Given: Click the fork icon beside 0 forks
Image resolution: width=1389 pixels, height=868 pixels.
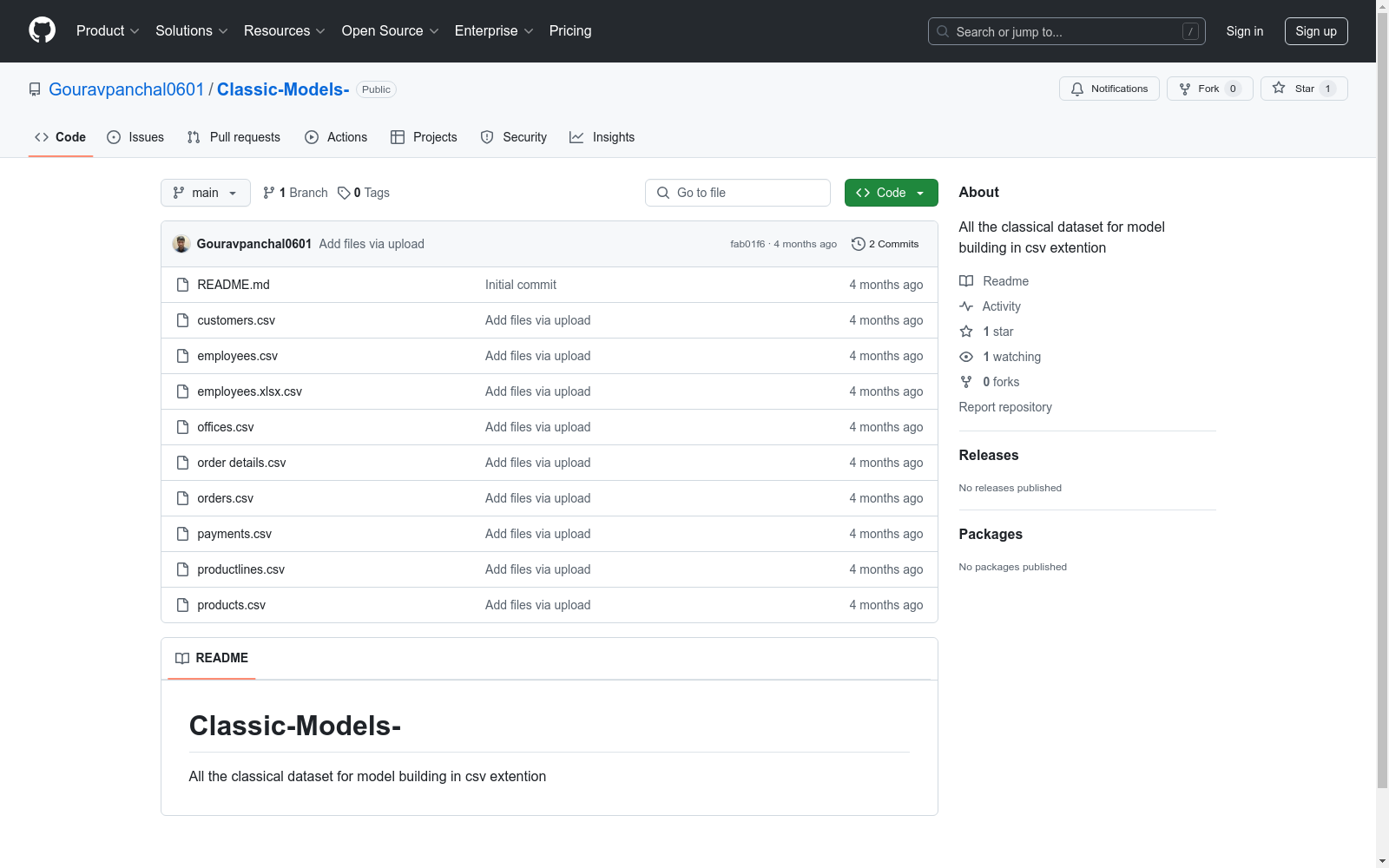Looking at the screenshot, I should pyautogui.click(x=966, y=382).
